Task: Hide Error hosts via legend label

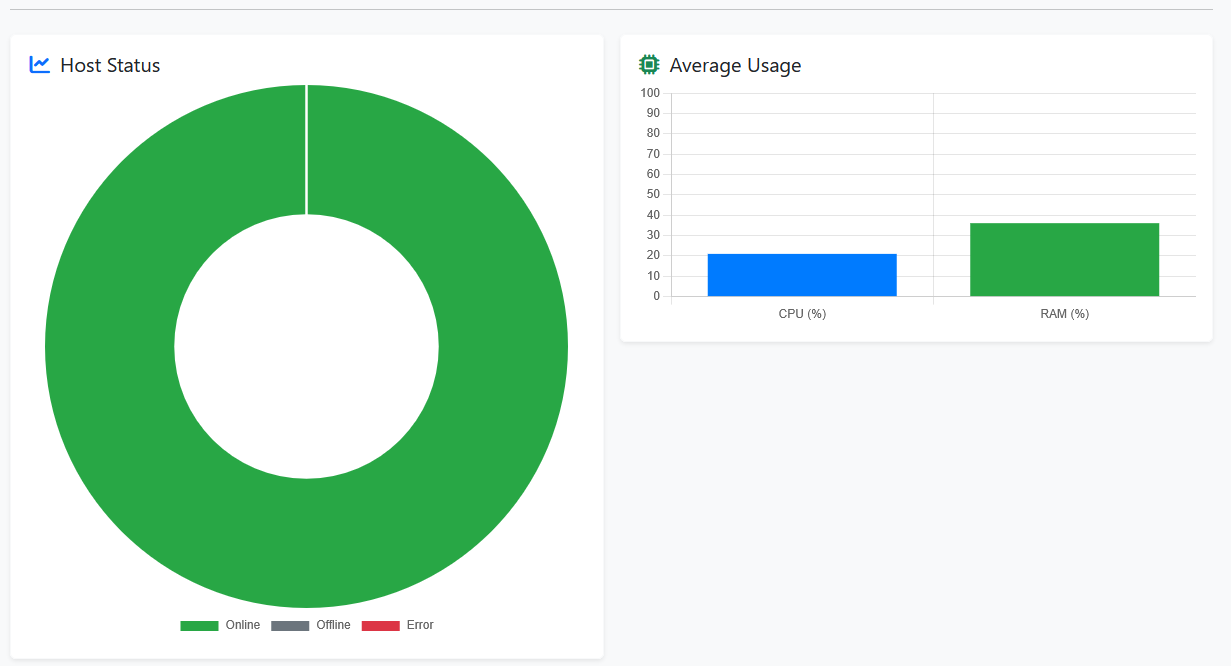Action: point(420,625)
